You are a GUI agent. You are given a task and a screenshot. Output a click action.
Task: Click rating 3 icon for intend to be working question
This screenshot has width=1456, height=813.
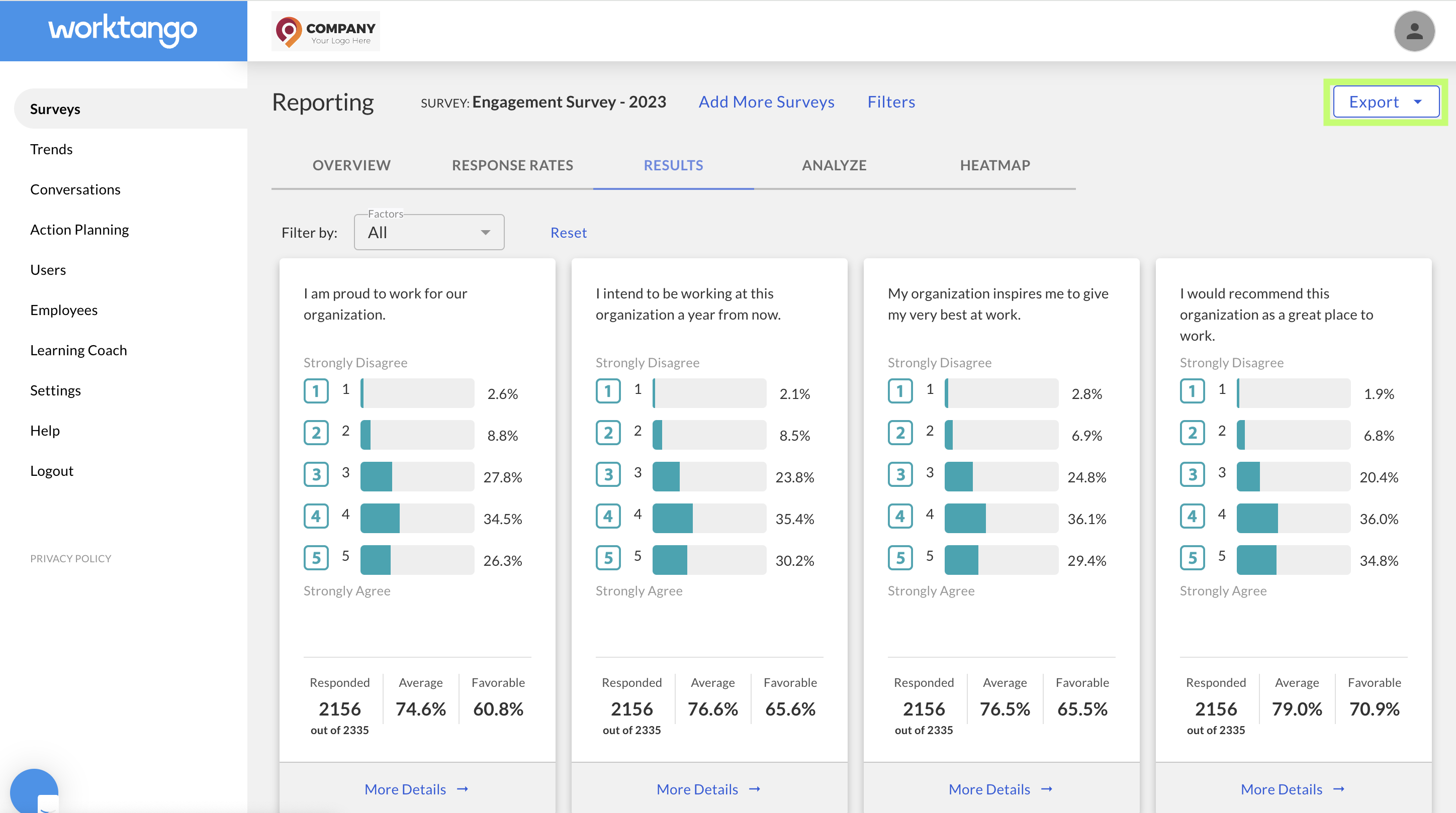coord(608,474)
